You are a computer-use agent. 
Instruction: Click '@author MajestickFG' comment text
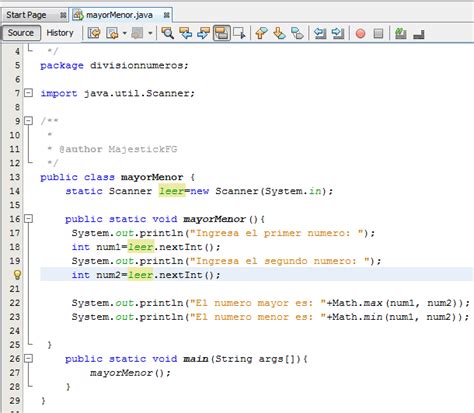click(x=118, y=149)
